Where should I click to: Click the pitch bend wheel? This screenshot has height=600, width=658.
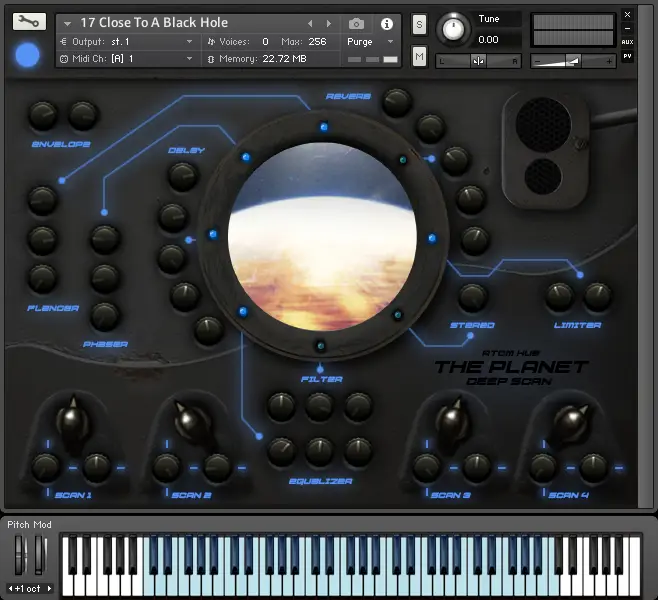pos(20,554)
